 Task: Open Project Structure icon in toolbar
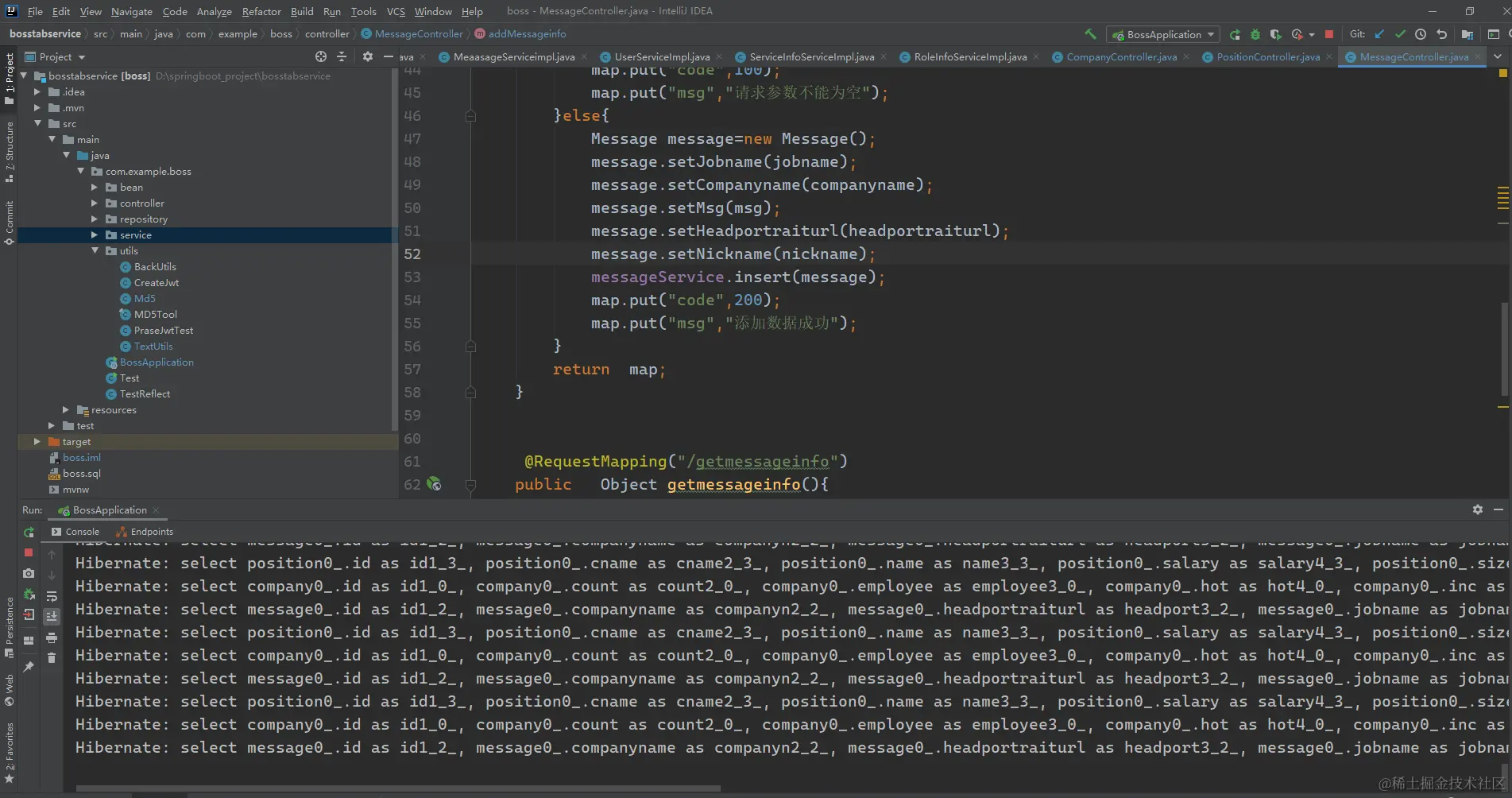point(1467,34)
